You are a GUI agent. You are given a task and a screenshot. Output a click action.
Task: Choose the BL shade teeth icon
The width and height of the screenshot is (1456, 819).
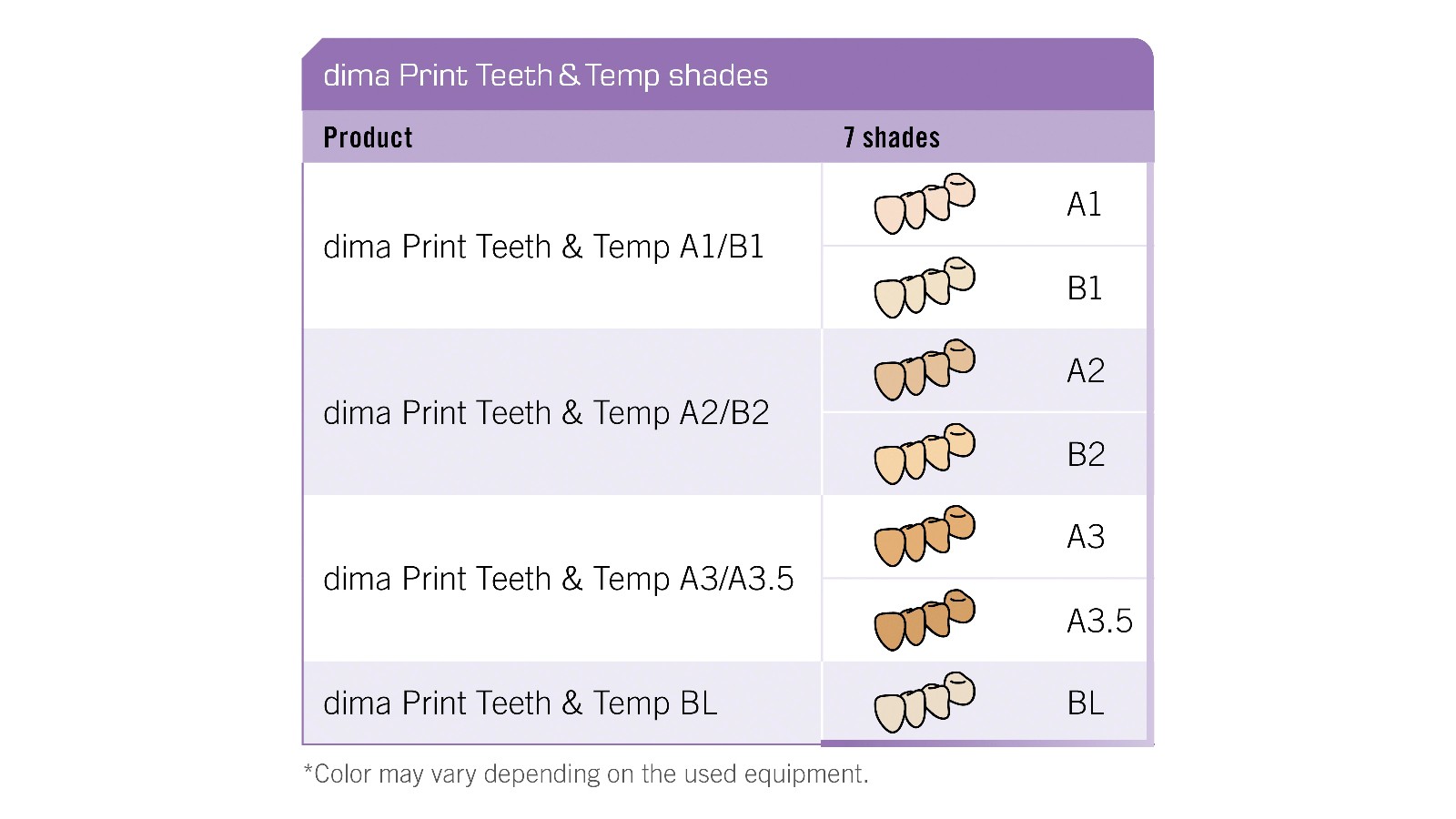pos(924,703)
